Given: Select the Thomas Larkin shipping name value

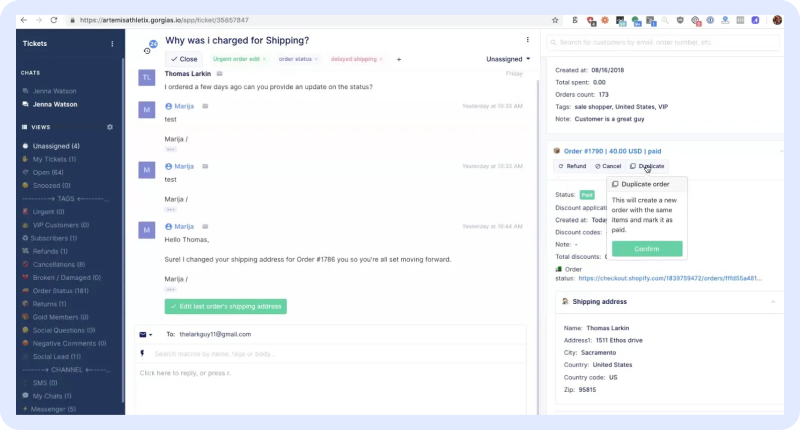Looking at the screenshot, I should pos(608,328).
